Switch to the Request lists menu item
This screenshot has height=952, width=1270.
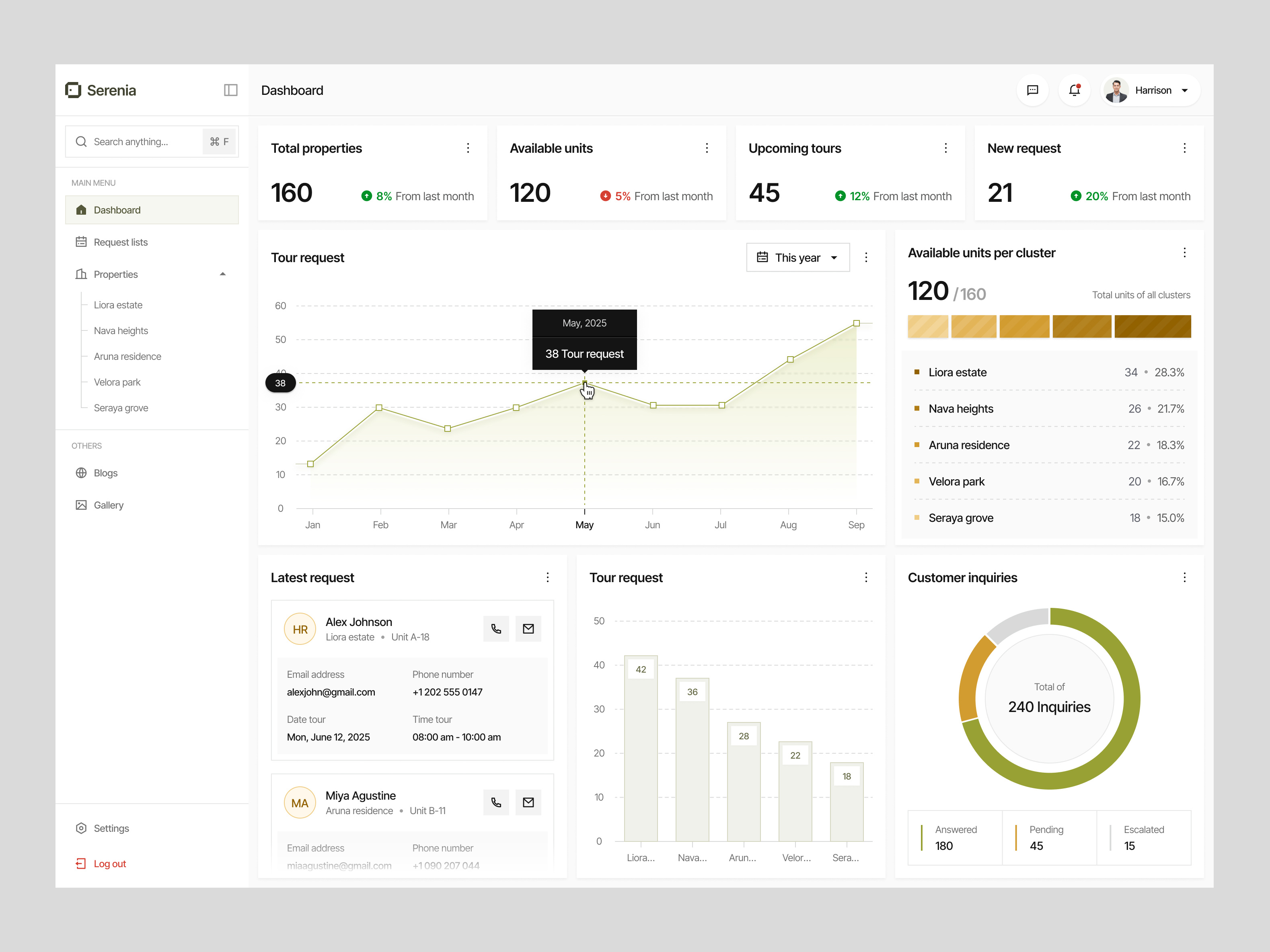tap(121, 242)
